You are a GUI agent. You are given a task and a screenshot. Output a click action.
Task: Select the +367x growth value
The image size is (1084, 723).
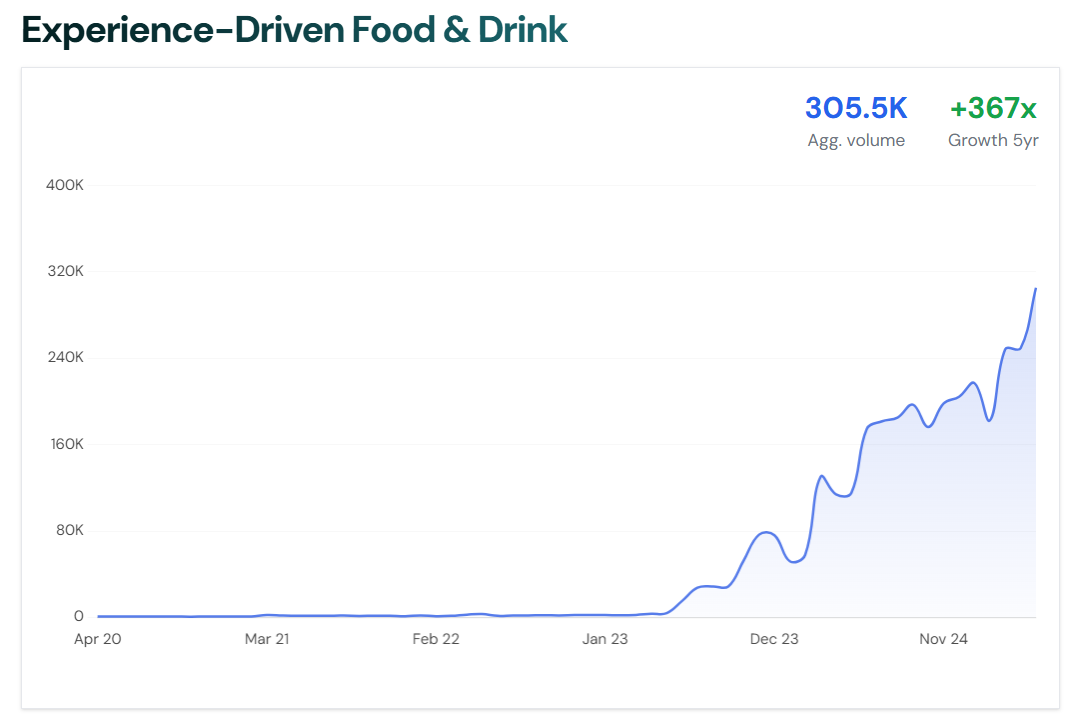pos(992,108)
